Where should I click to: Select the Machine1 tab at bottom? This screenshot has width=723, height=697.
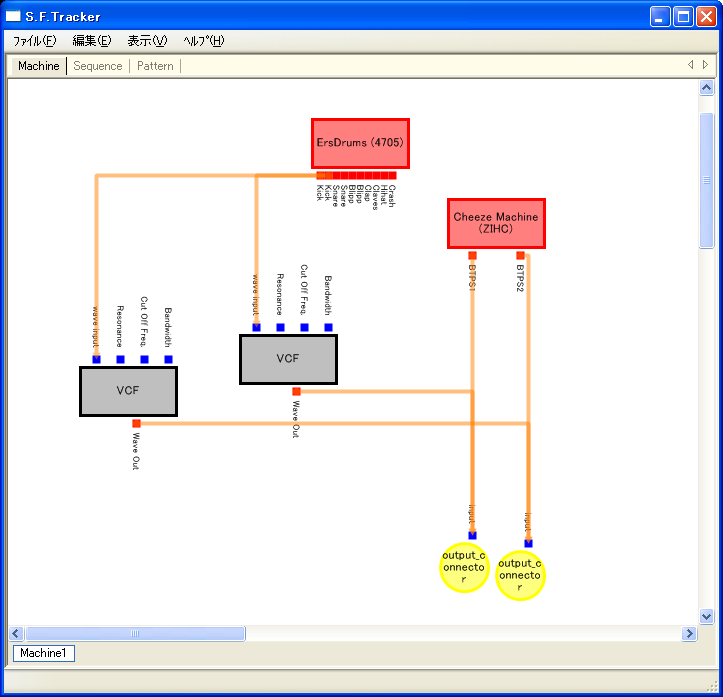[x=43, y=653]
